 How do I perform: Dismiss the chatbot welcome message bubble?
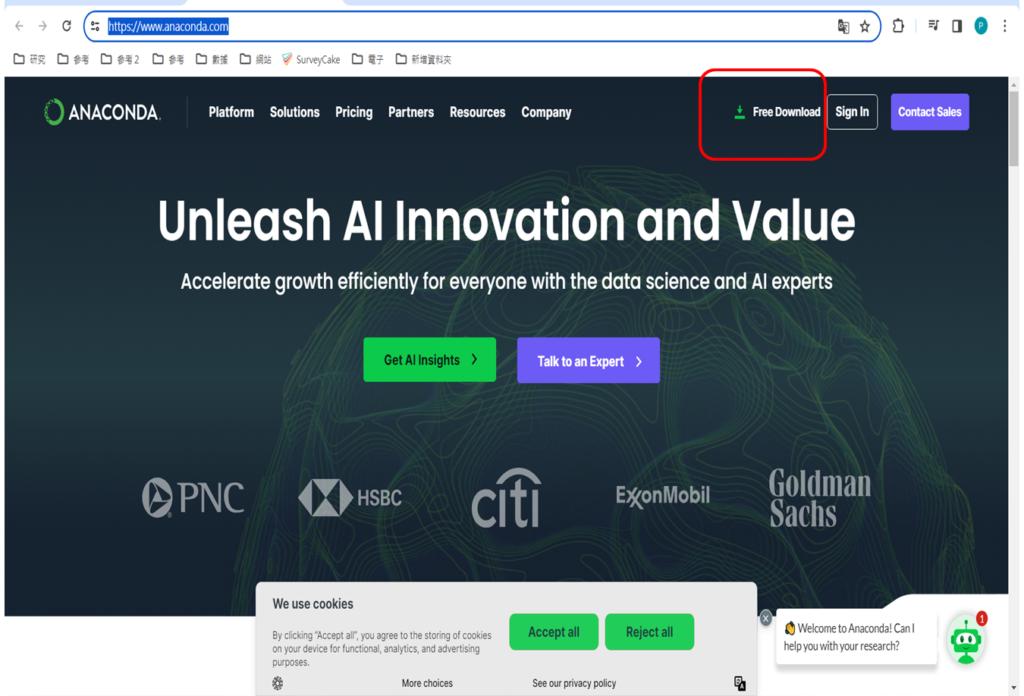tap(766, 618)
